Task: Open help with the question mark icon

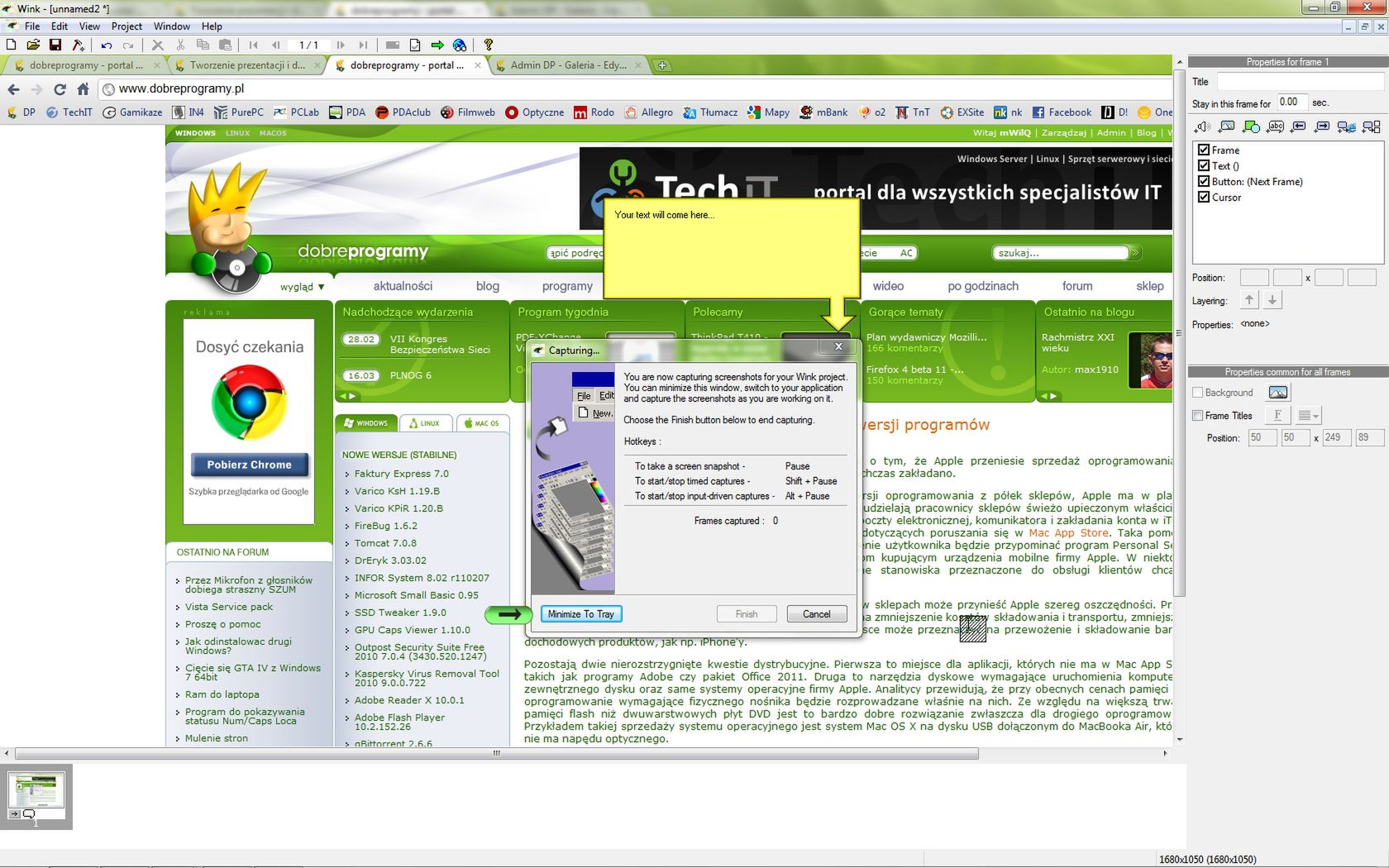Action: [488, 45]
